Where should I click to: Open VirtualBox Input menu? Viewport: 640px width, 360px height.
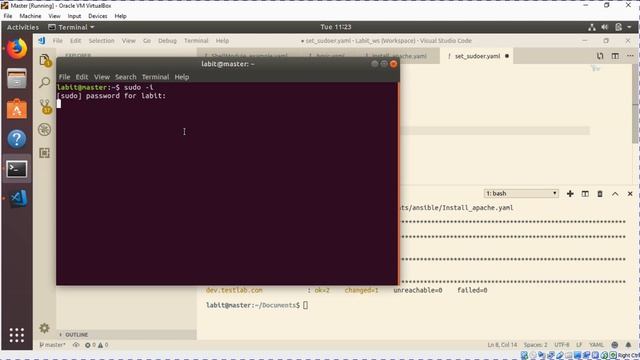[74, 16]
